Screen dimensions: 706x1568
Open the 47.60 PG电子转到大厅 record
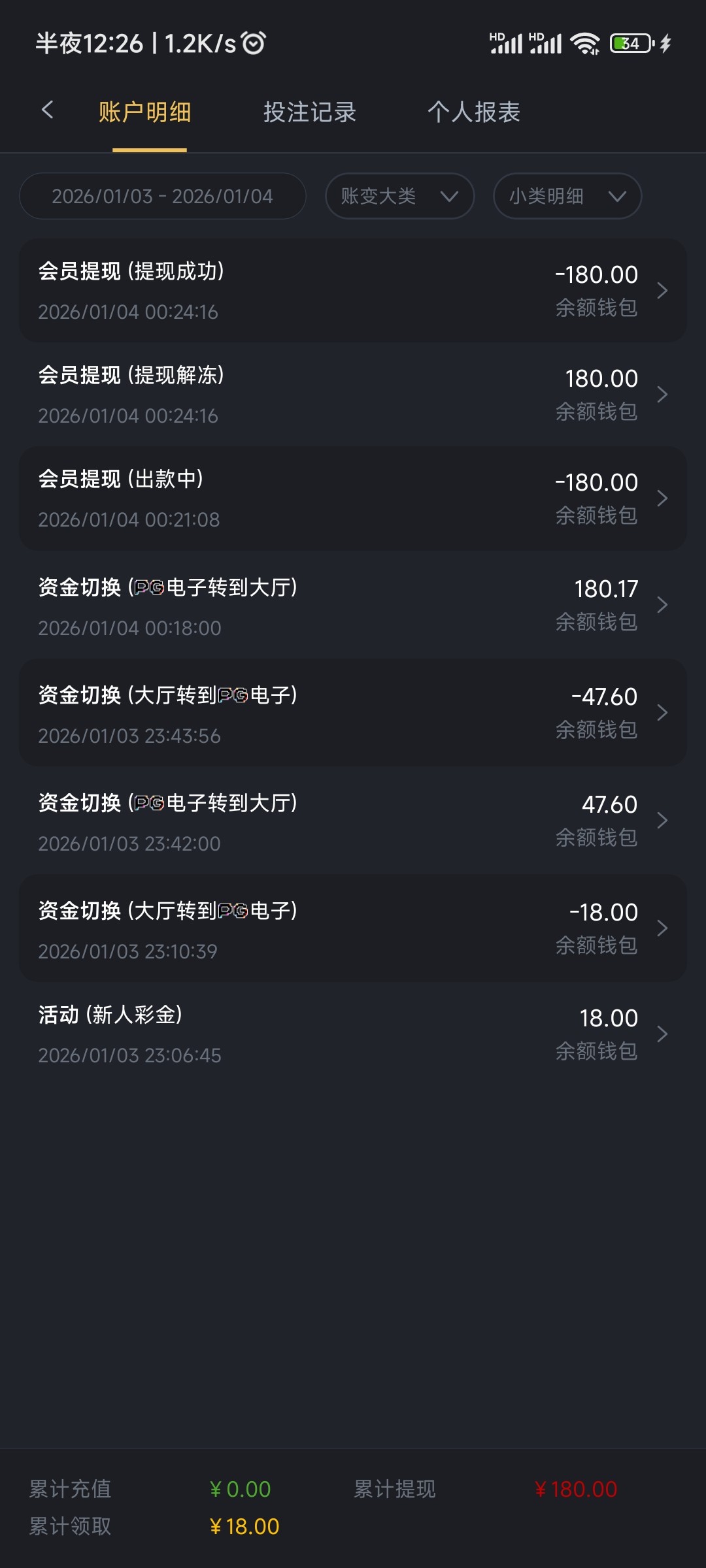(353, 821)
